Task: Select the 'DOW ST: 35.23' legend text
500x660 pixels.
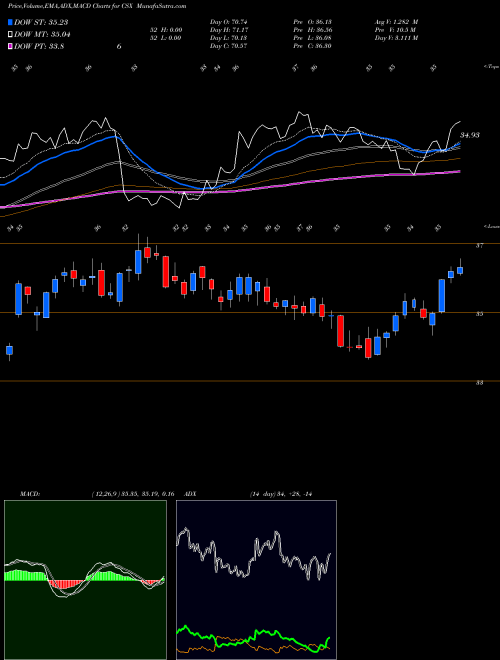Action: (41, 22)
